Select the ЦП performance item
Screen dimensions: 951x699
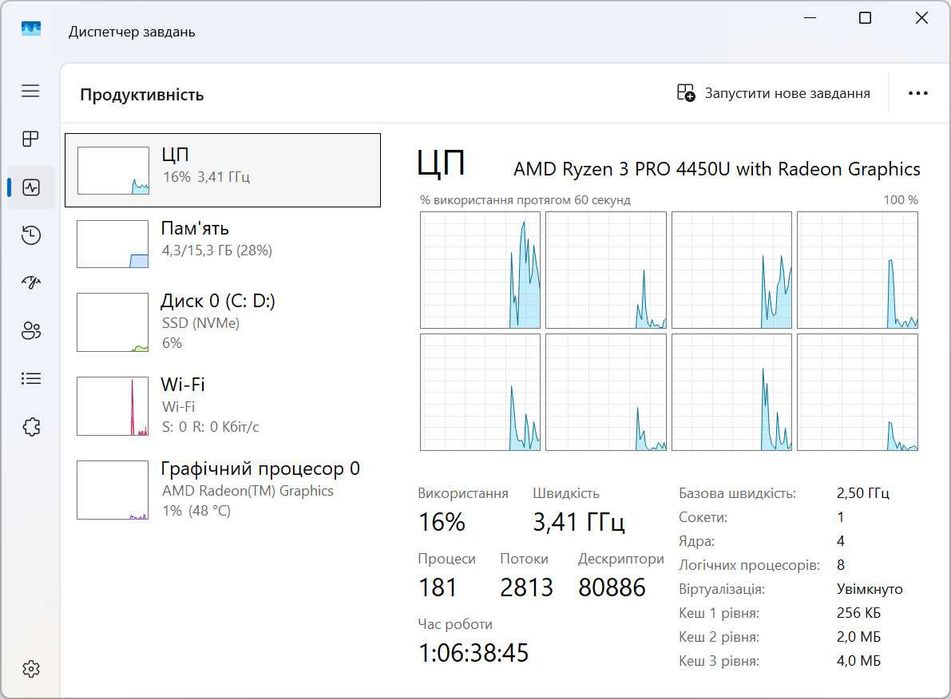tap(223, 170)
